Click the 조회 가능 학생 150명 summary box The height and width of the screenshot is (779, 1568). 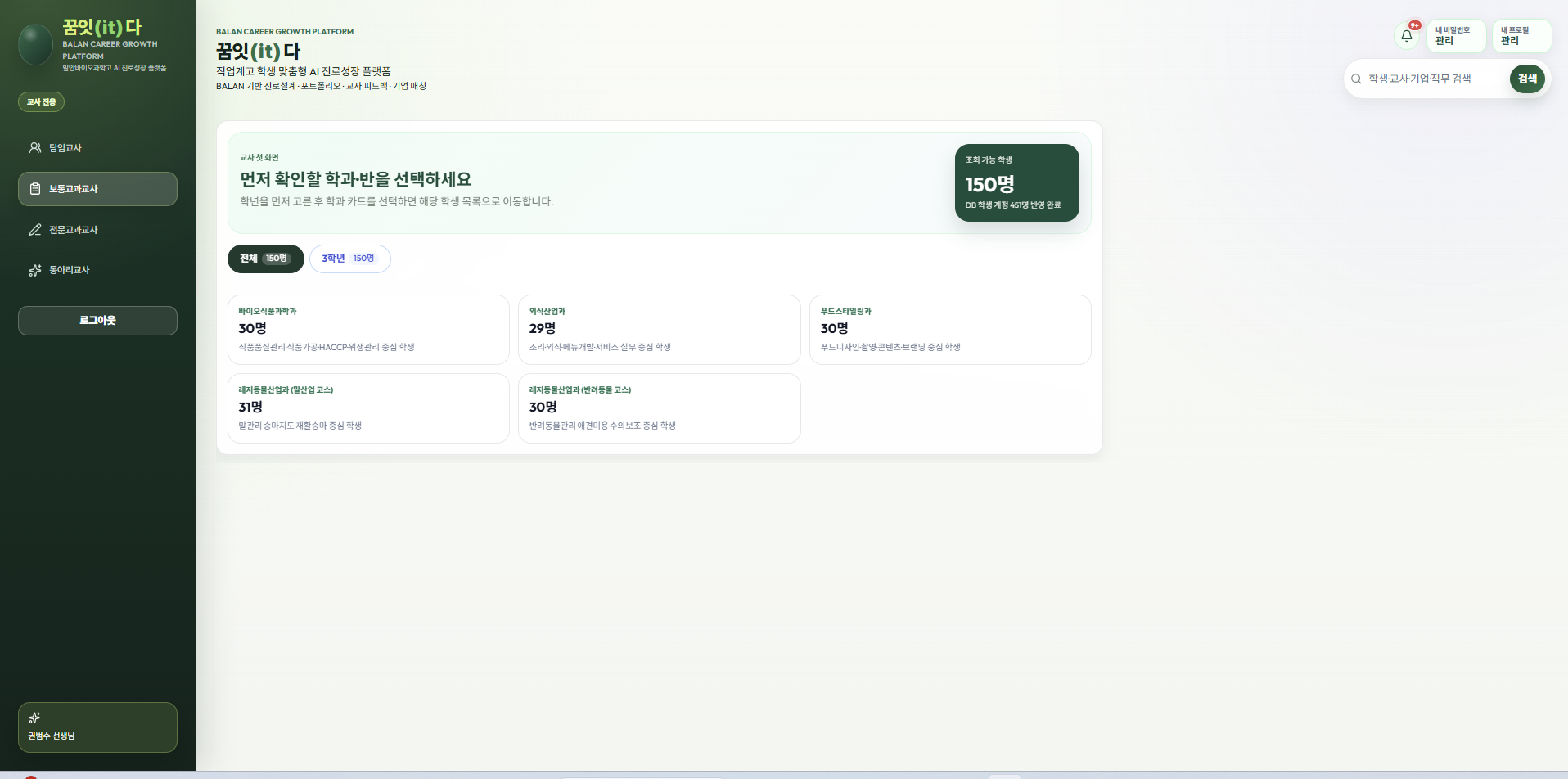(x=1017, y=182)
